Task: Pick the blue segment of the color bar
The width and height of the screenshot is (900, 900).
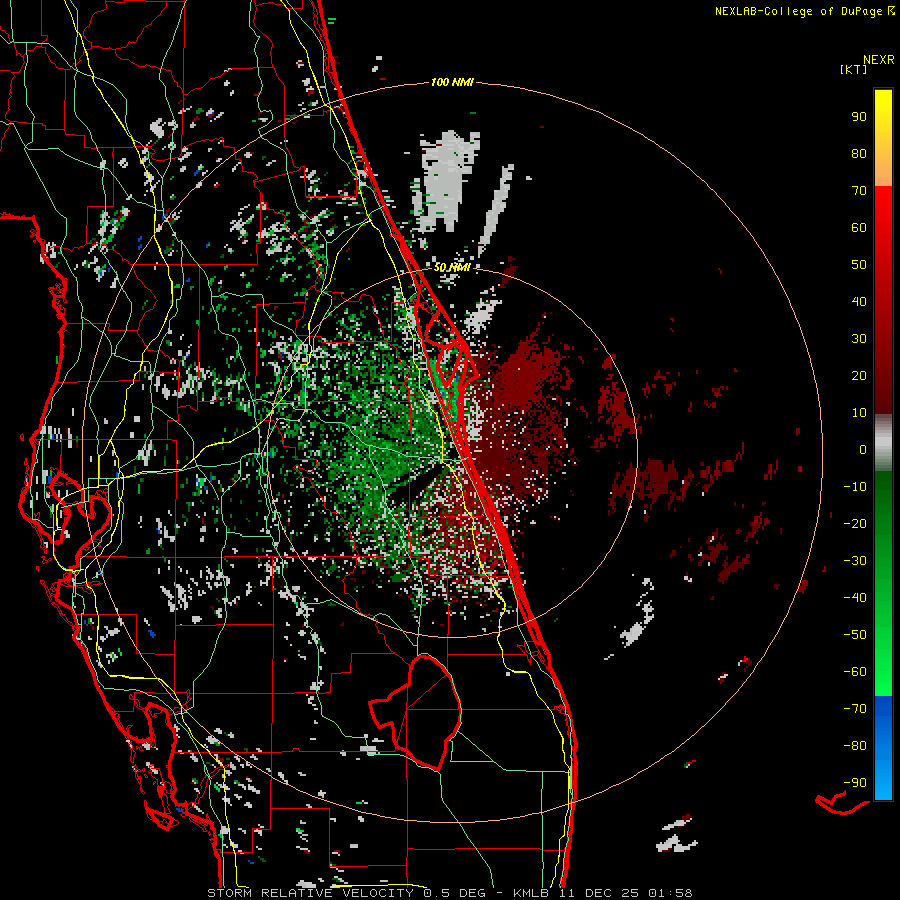Action: click(x=883, y=748)
